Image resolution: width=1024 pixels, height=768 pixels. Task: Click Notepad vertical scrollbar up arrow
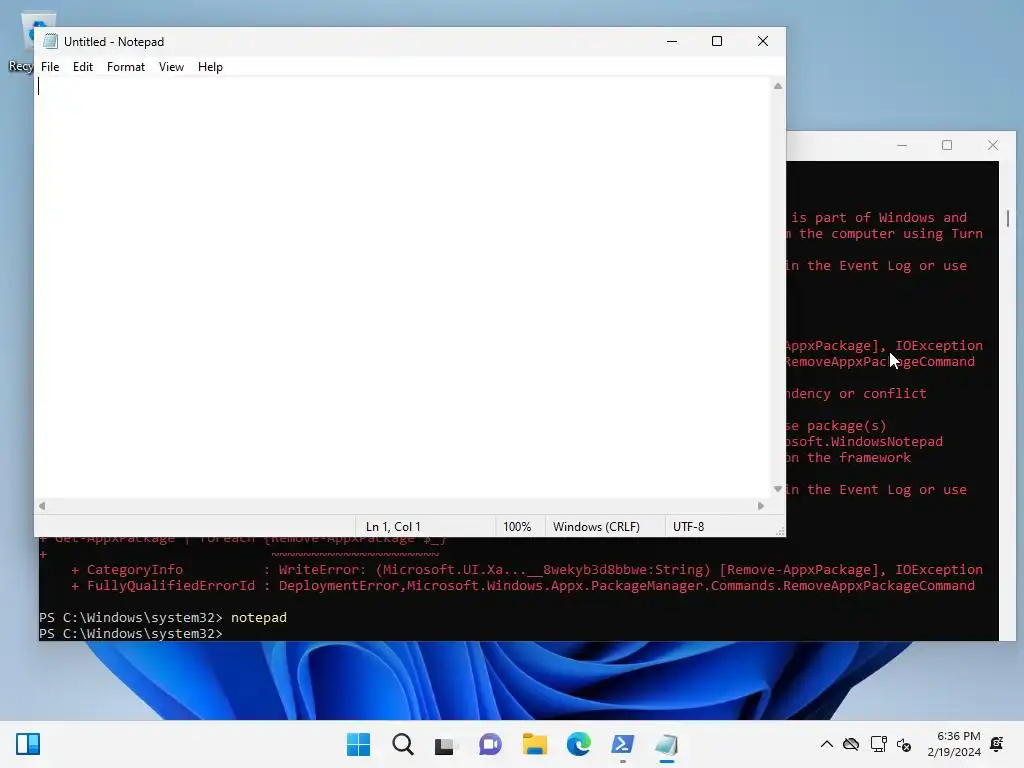tap(778, 86)
